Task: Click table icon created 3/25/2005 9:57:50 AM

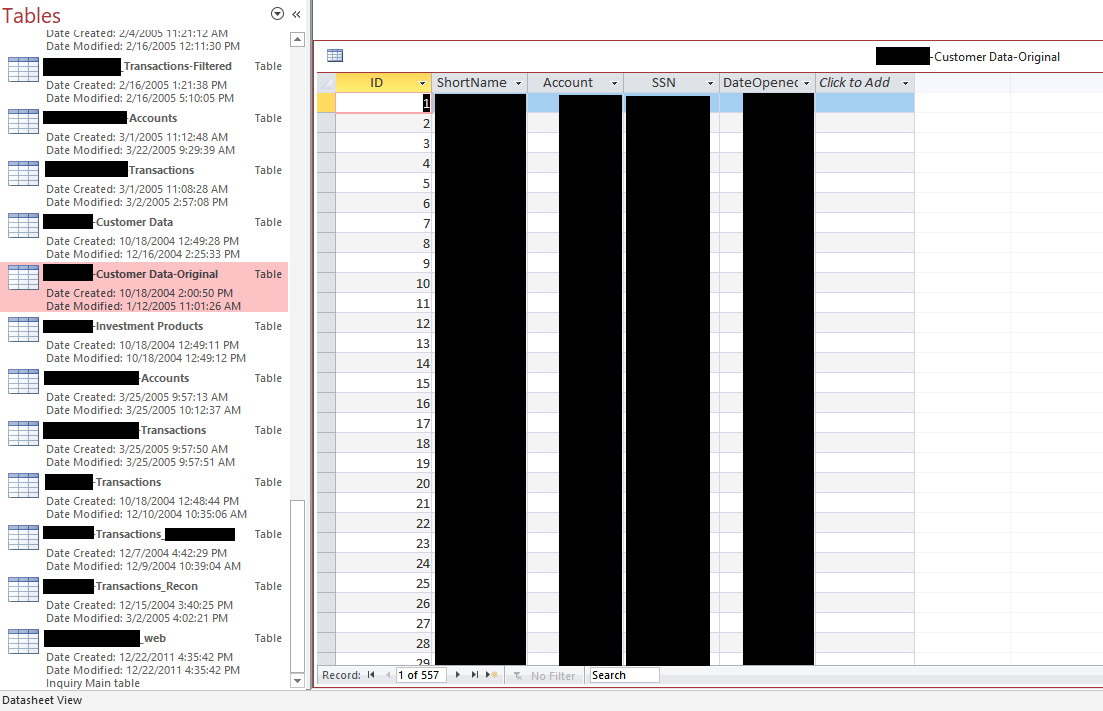Action: 23,434
